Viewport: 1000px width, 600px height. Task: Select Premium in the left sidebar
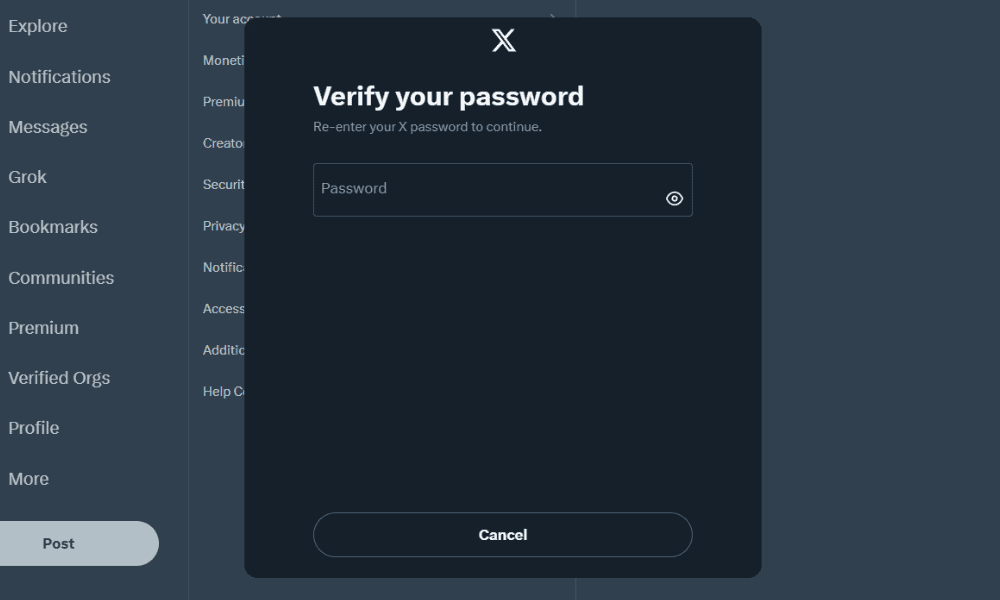[43, 328]
